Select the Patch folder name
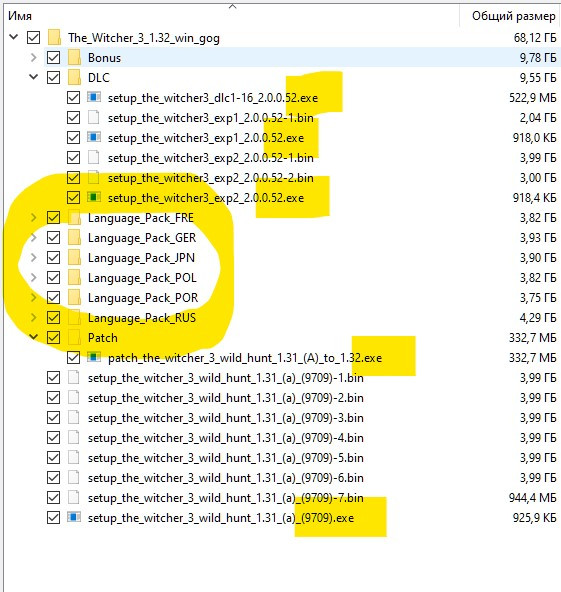Screen dimensions: 561x592 tap(103, 338)
